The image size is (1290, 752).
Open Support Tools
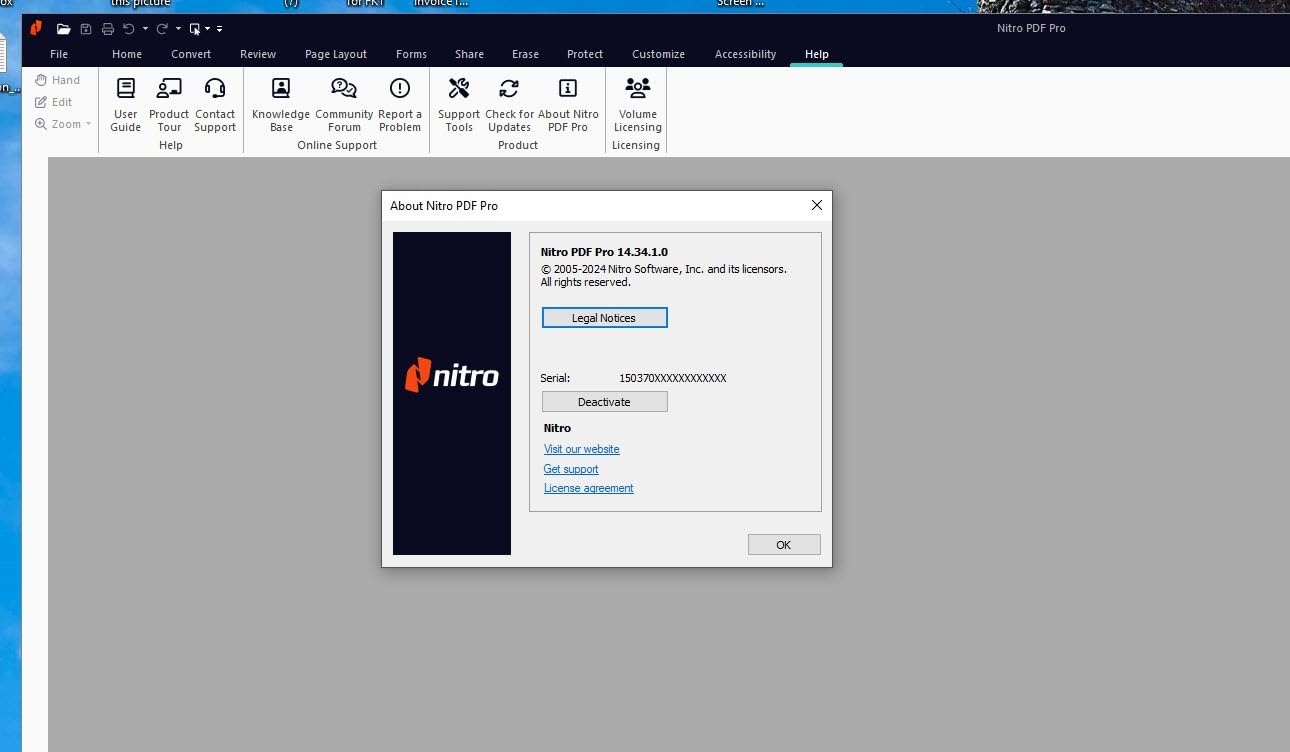pyautogui.click(x=459, y=103)
